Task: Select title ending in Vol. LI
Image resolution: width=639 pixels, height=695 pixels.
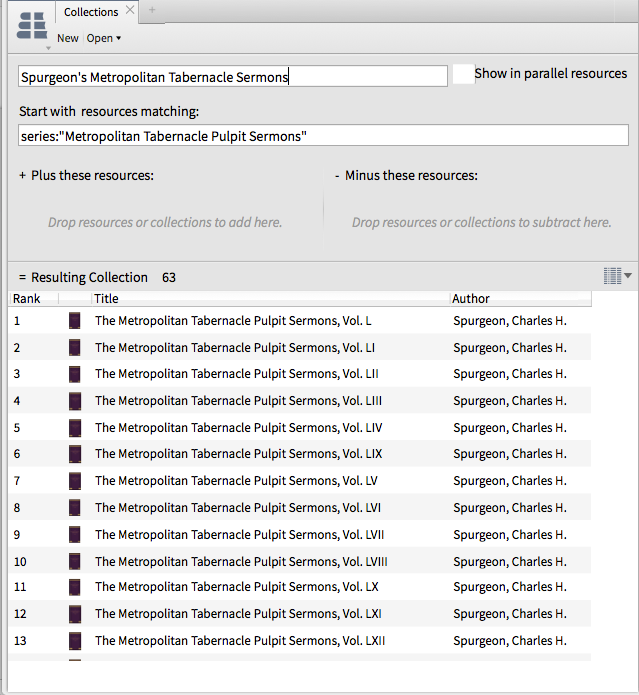Action: [x=235, y=348]
